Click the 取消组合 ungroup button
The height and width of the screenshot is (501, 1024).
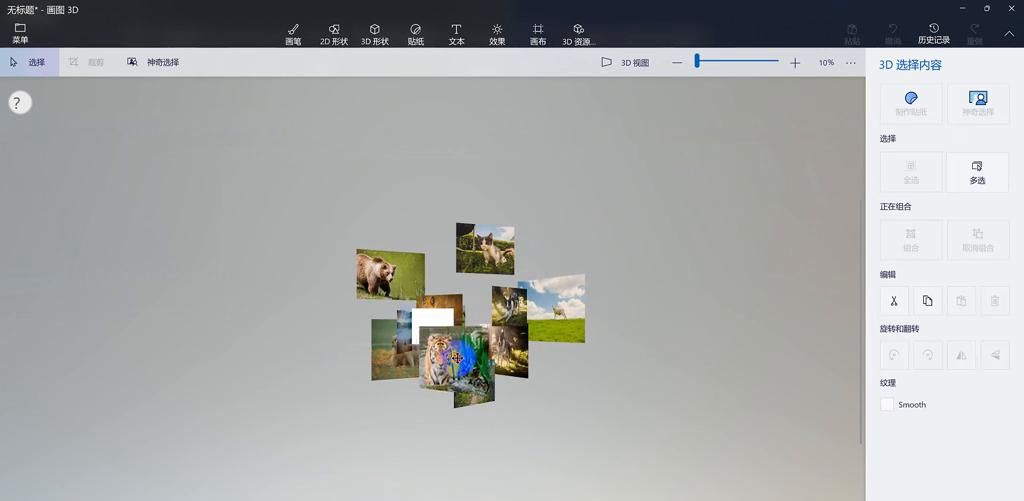coord(978,240)
